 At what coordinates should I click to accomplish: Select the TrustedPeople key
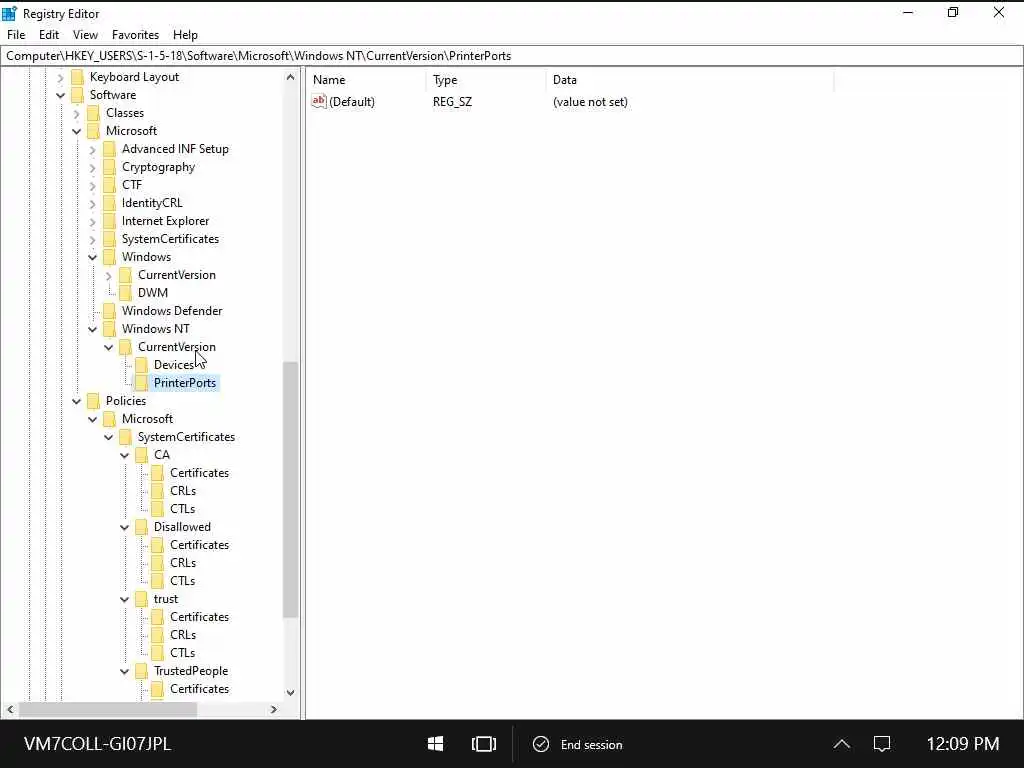(x=191, y=671)
